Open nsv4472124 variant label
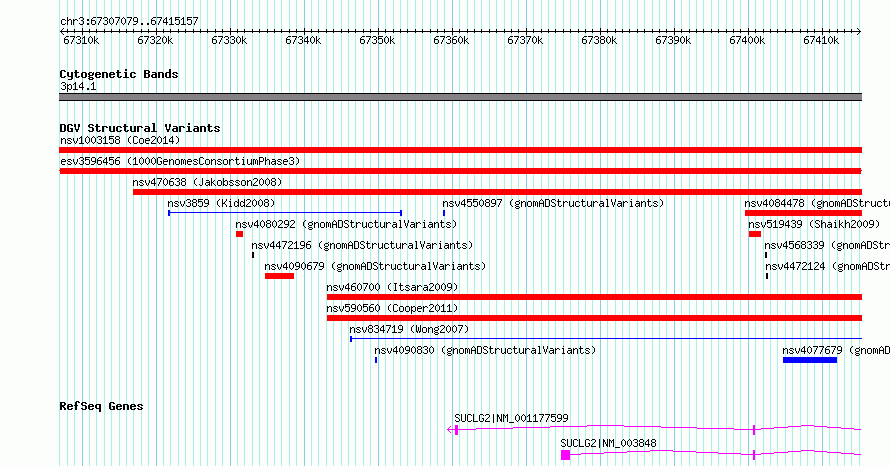Screen dimensions: 890x466 tap(828, 266)
